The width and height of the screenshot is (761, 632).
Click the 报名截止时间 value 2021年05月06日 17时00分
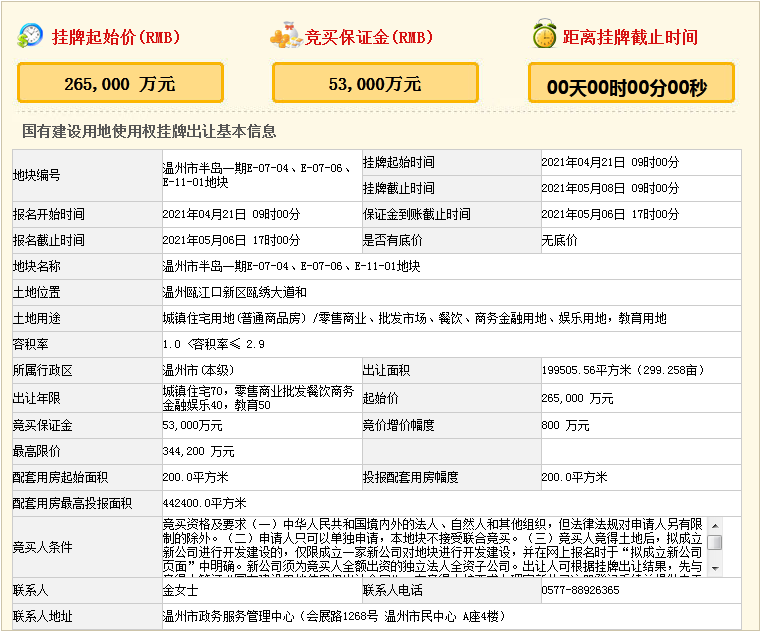pyautogui.click(x=231, y=240)
